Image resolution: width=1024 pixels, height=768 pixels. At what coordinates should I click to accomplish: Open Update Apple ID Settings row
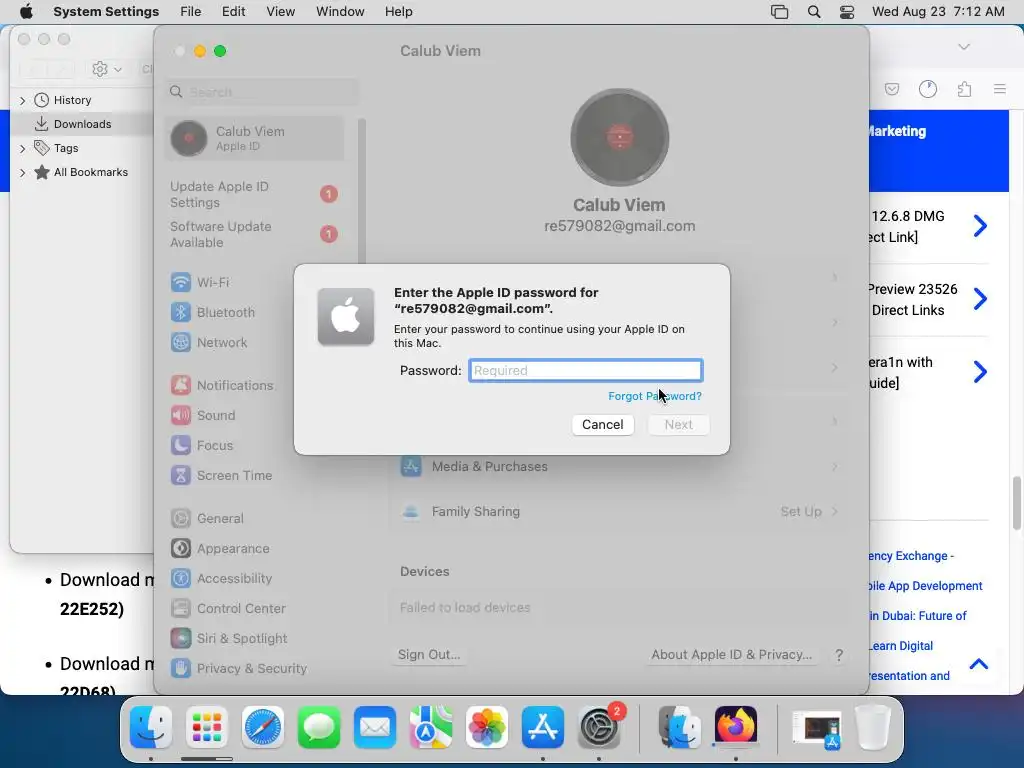255,195
